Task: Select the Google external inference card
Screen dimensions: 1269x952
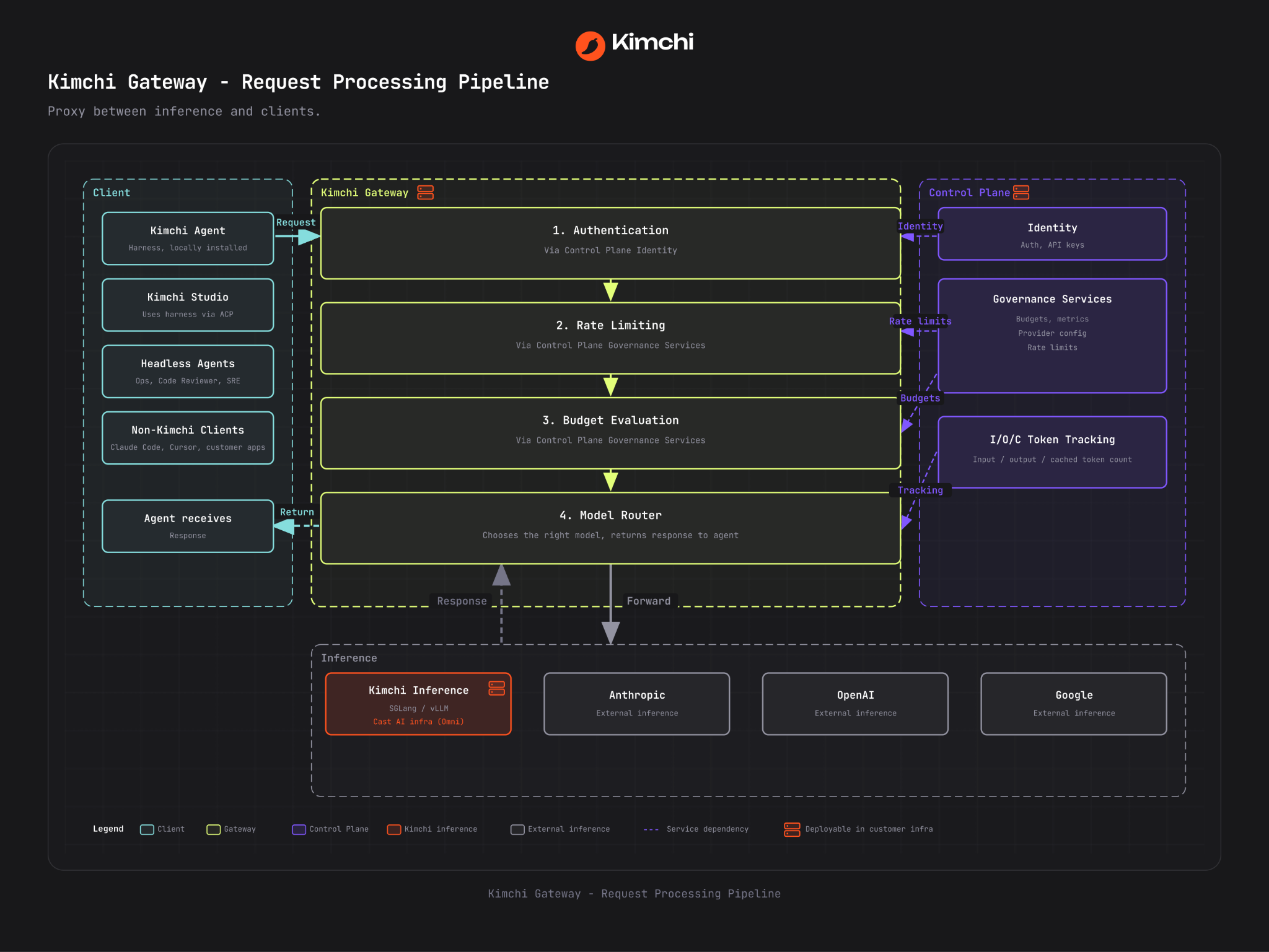Action: click(x=1074, y=704)
